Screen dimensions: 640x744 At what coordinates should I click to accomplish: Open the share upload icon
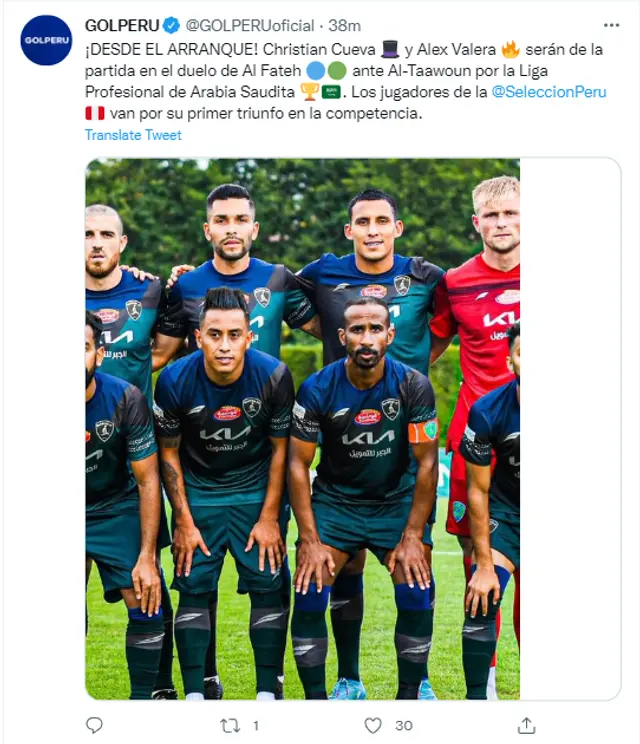click(526, 725)
